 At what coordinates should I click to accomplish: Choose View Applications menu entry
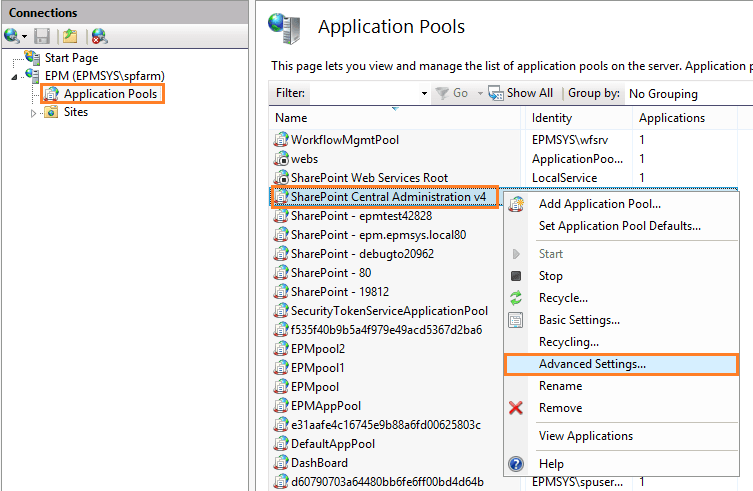[x=586, y=436]
